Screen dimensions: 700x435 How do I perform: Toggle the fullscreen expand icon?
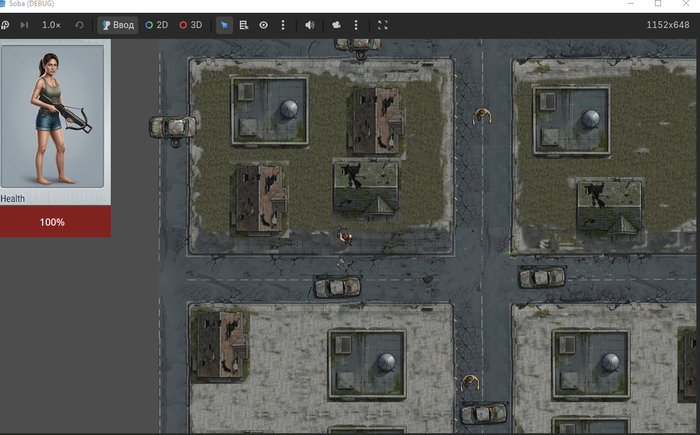pos(383,25)
